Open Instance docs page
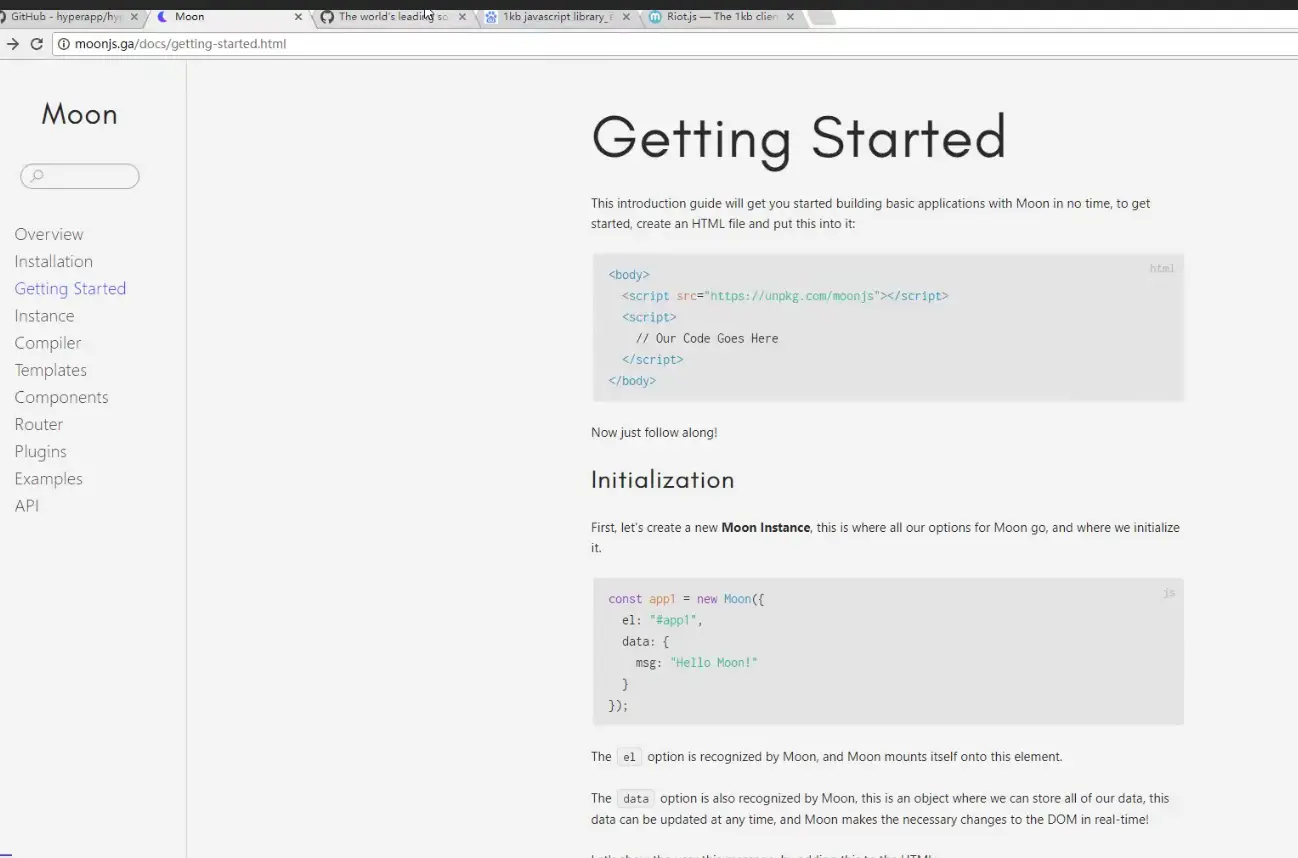 pyautogui.click(x=44, y=315)
